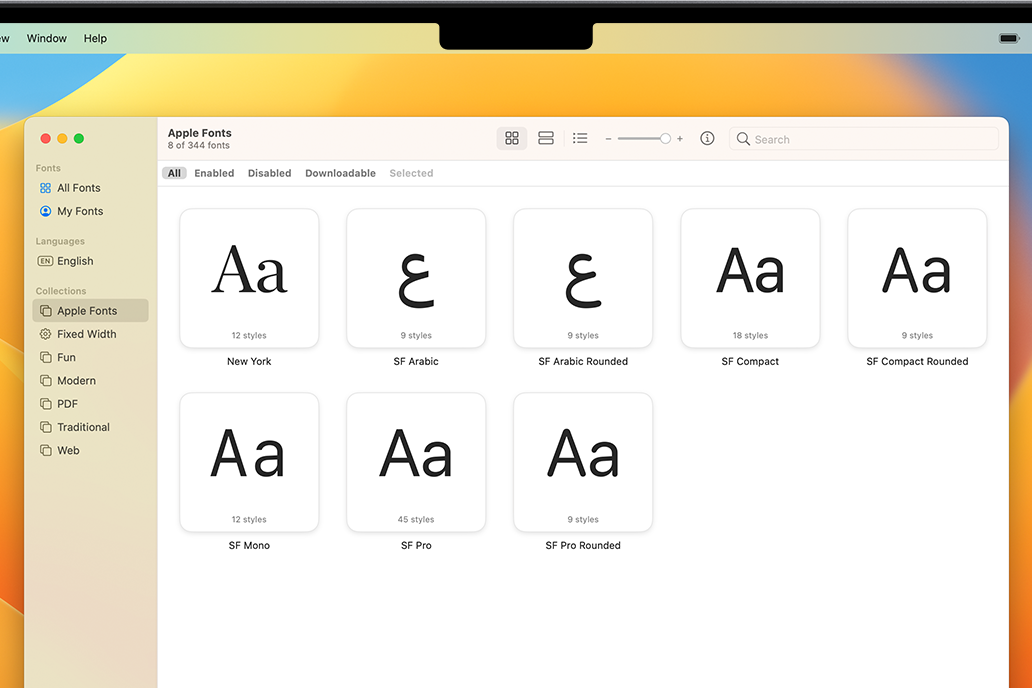Select Apple Fonts collection label
1032x688 pixels.
(x=87, y=311)
